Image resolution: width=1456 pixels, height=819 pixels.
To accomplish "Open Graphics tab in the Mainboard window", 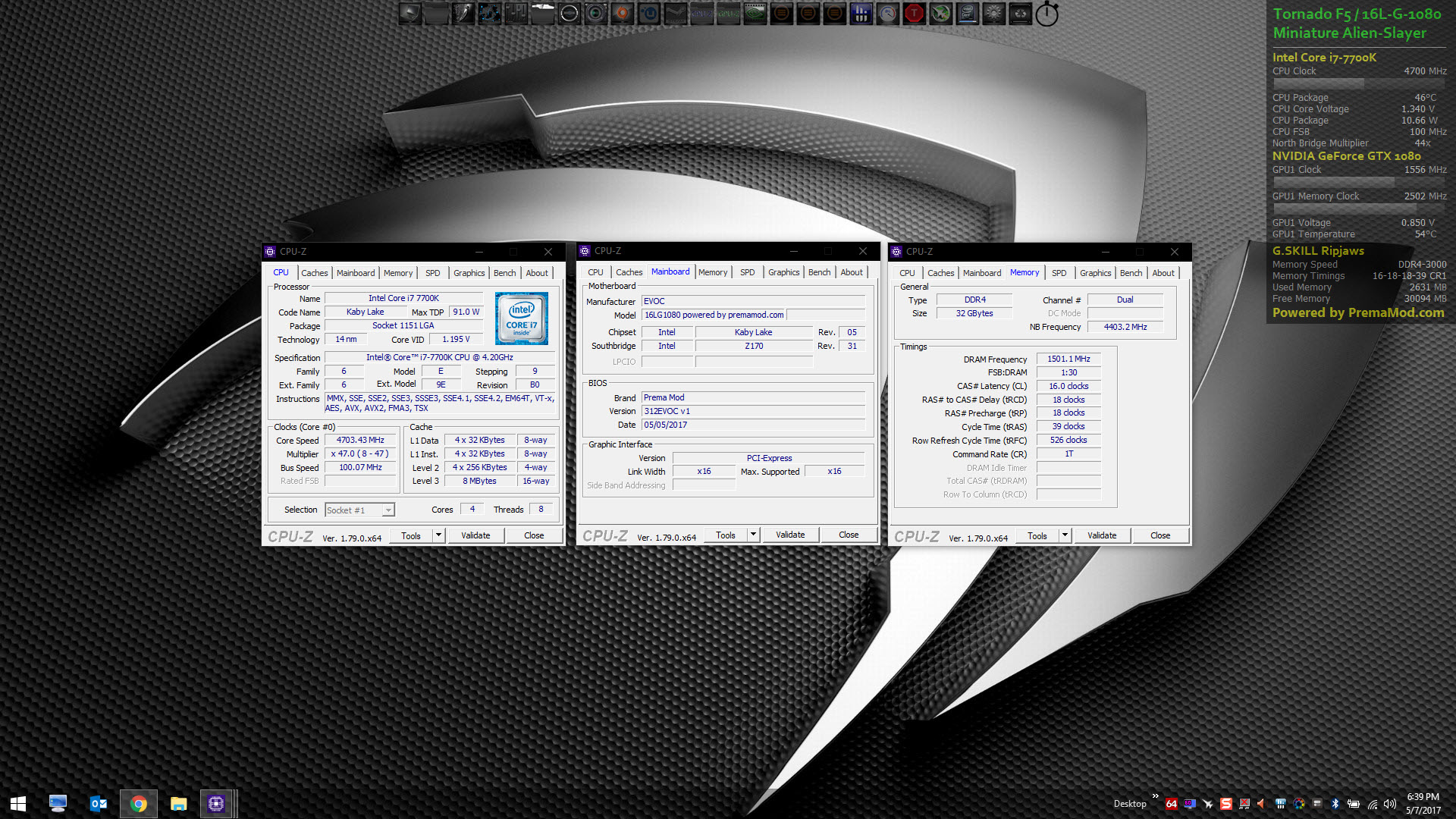I will click(783, 272).
